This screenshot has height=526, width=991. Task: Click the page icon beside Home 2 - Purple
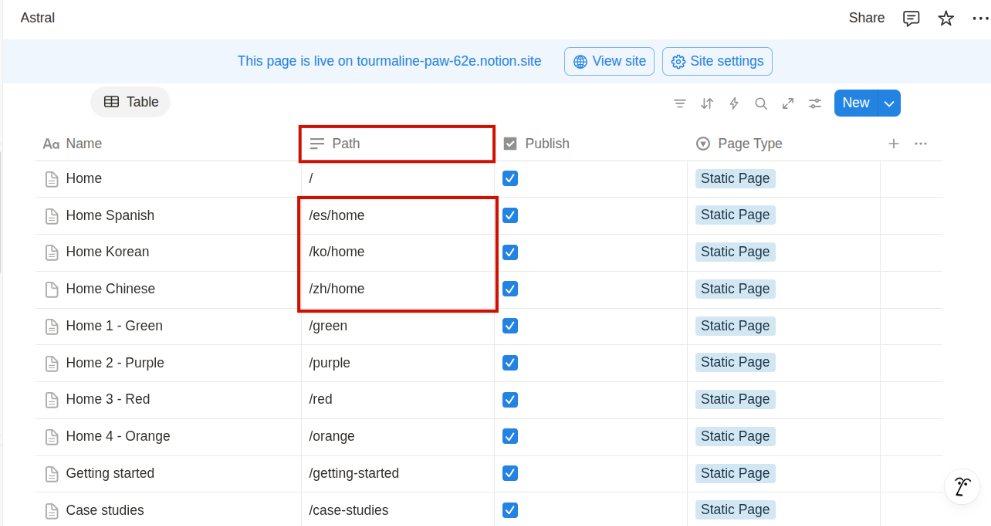pyautogui.click(x=52, y=364)
